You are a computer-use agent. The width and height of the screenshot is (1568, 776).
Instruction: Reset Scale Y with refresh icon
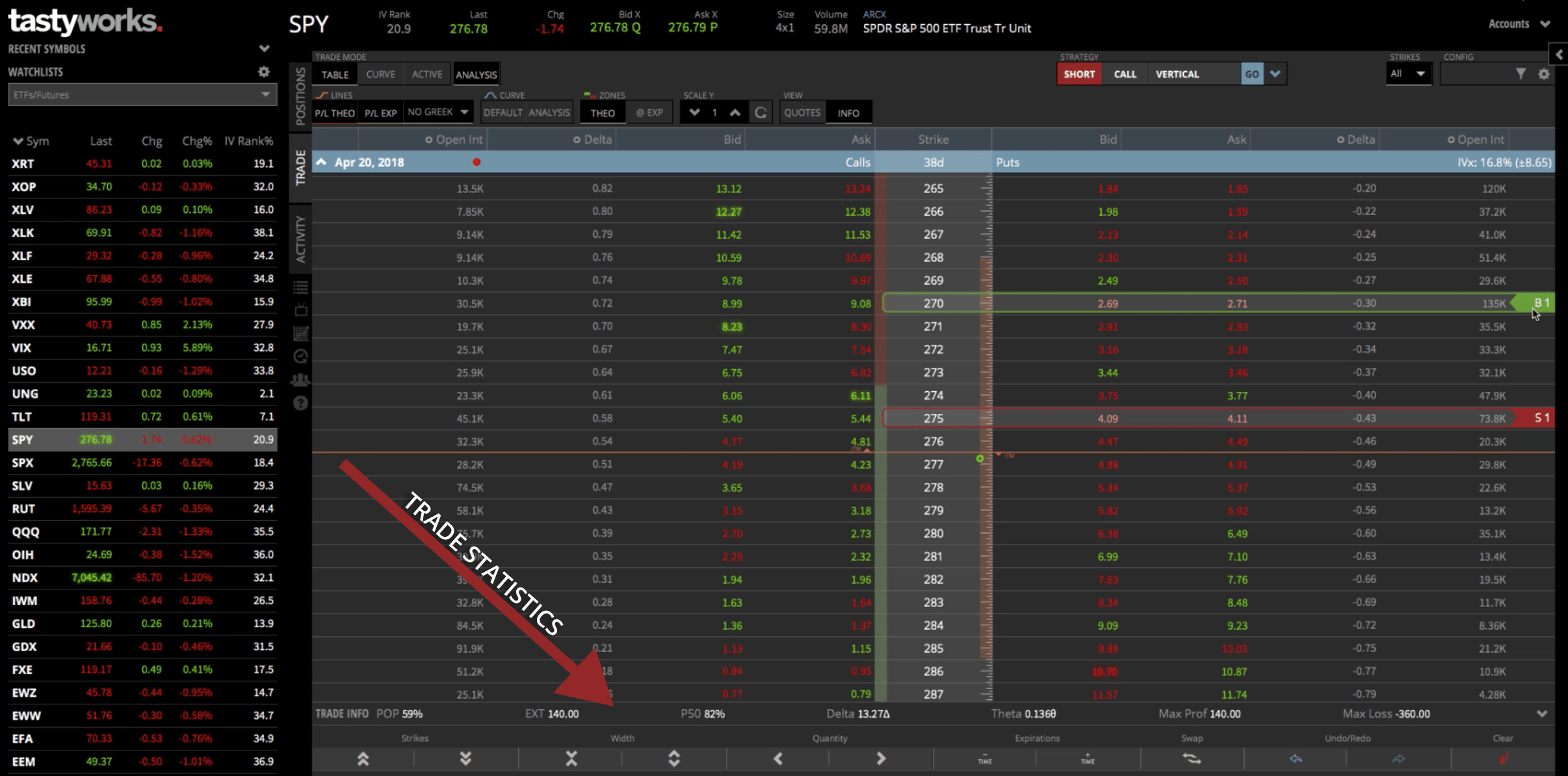click(761, 112)
